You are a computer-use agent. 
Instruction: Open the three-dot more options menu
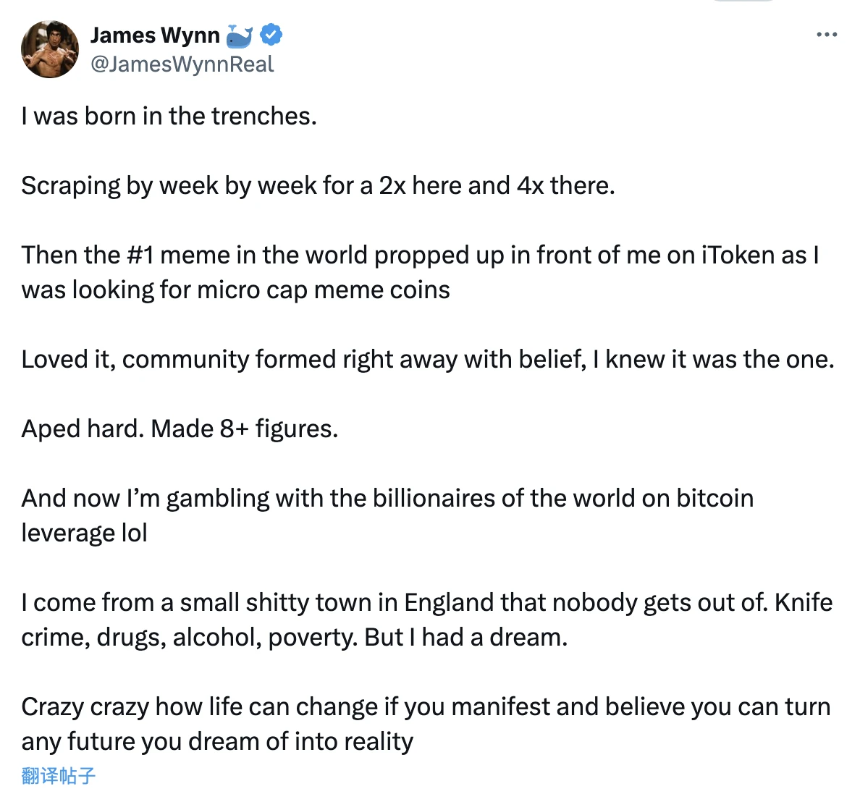(x=827, y=33)
